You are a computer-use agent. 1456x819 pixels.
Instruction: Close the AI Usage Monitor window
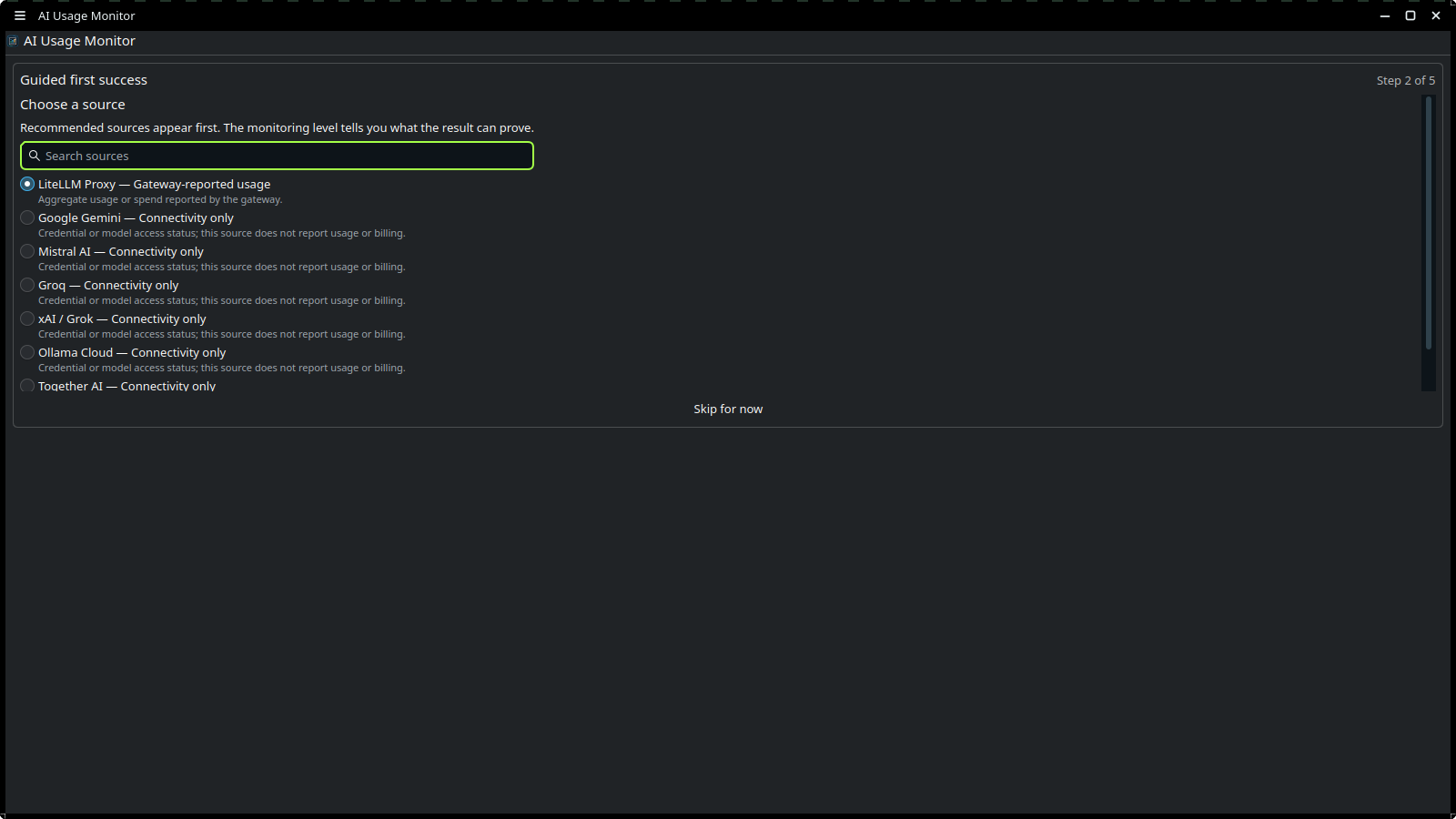coord(1436,15)
